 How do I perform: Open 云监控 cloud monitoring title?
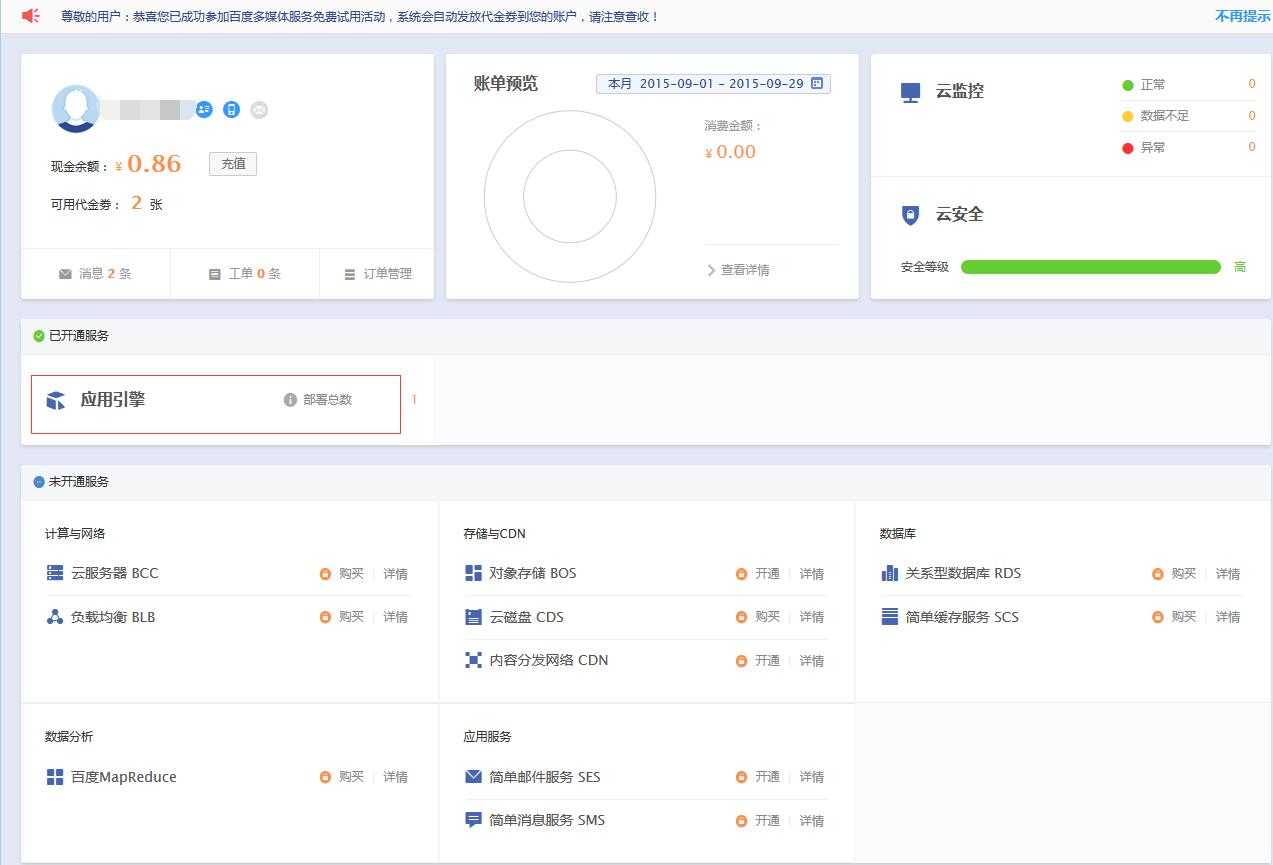point(960,91)
